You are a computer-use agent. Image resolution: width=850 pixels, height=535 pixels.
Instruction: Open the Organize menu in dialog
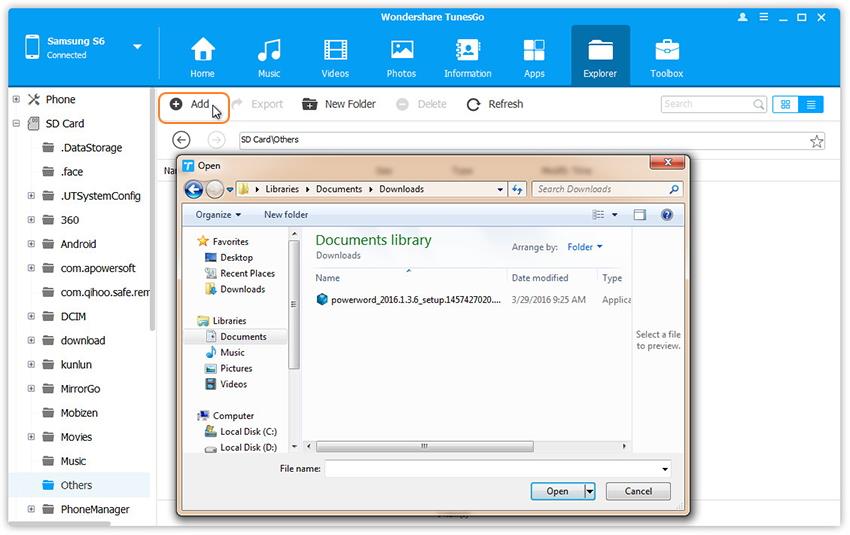(x=218, y=215)
